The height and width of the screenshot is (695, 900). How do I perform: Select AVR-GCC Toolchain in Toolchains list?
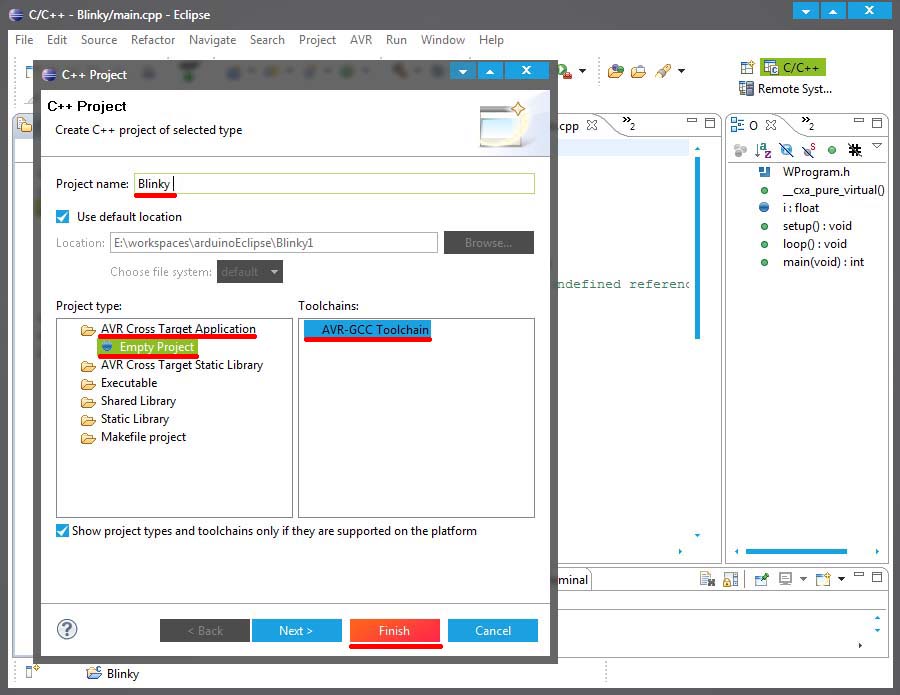pos(367,329)
